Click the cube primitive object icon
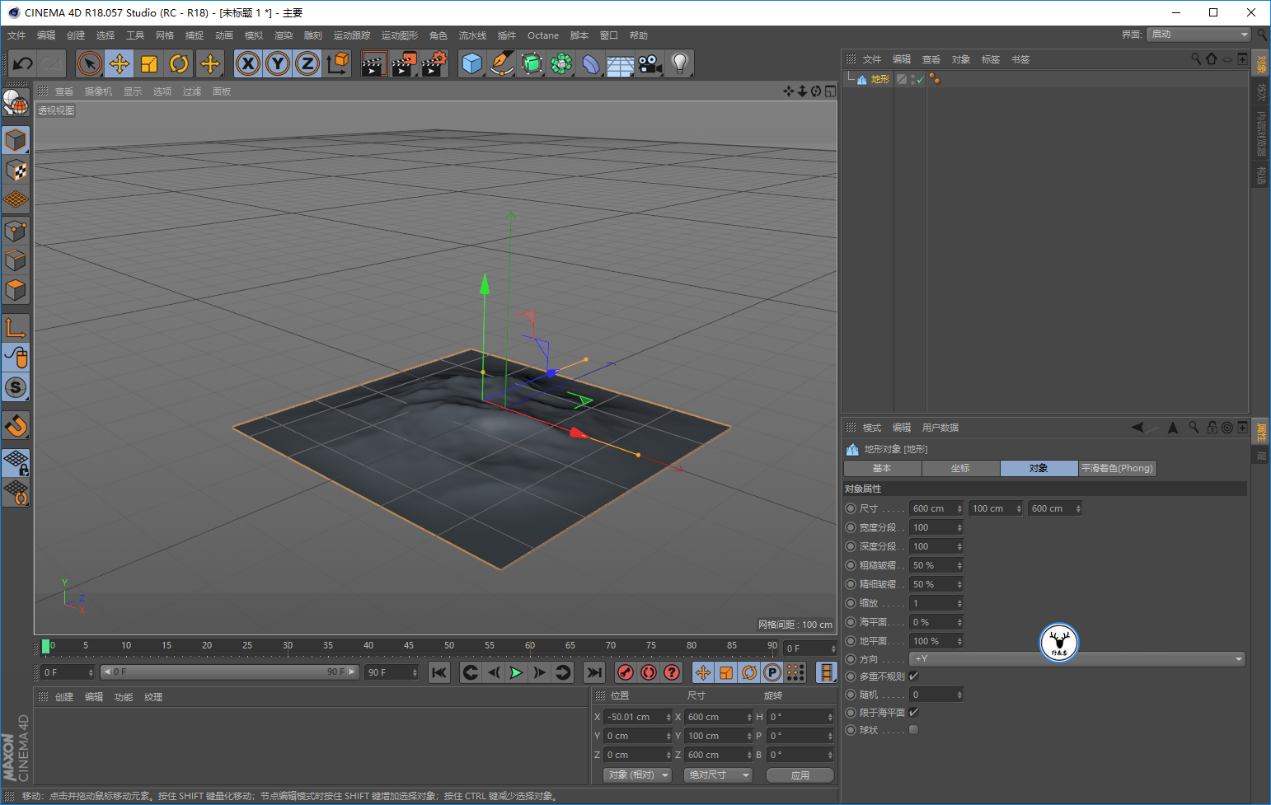Viewport: 1271px width, 805px height. tap(472, 64)
